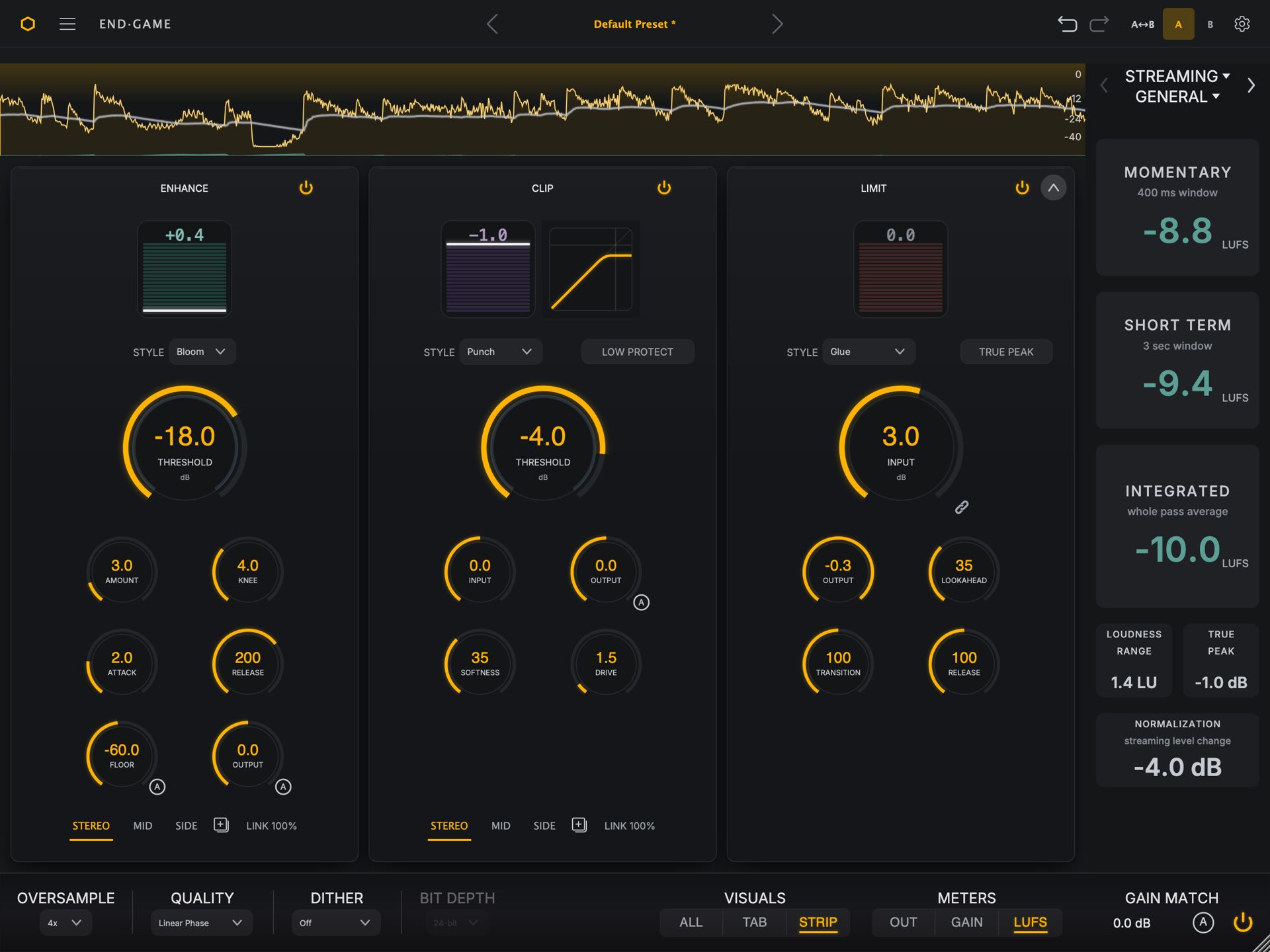Viewport: 1270px width, 952px height.
Task: Open the Oversample 4x dropdown
Action: click(x=65, y=923)
